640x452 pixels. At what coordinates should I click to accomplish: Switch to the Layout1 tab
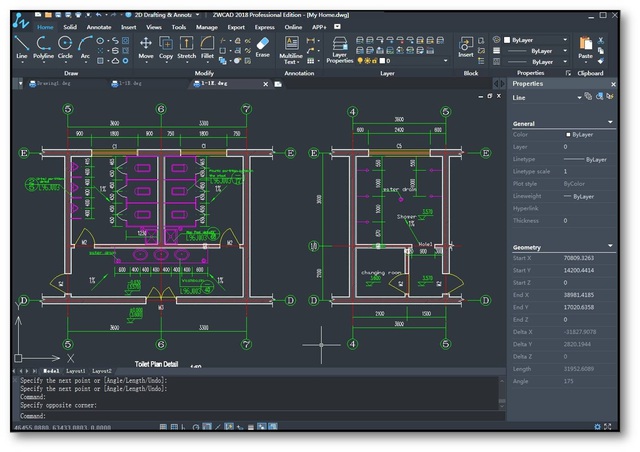[x=76, y=371]
